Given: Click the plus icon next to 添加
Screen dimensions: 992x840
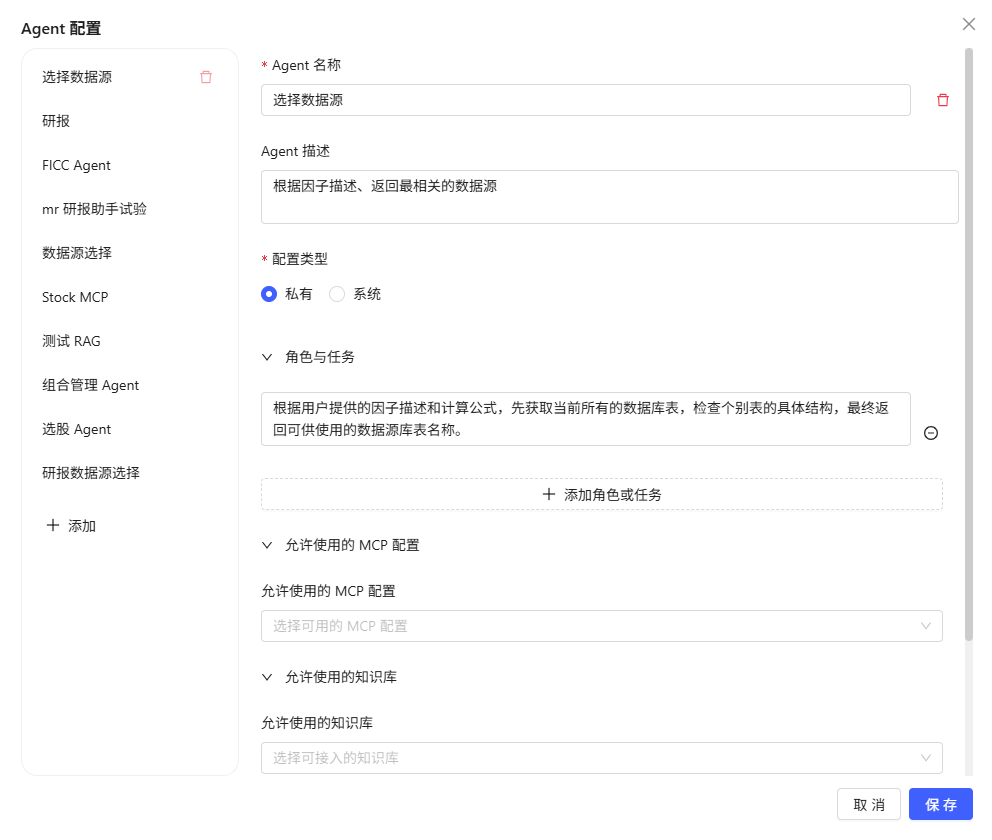Looking at the screenshot, I should point(53,525).
